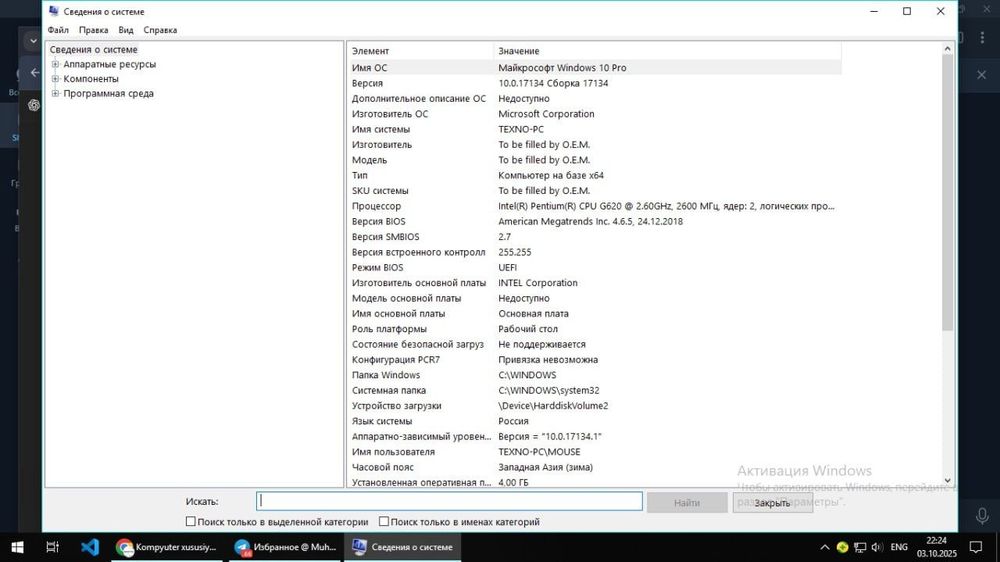Viewport: 1000px width, 562px height.
Task: Select 'Процессор' row element name
Action: coord(376,206)
